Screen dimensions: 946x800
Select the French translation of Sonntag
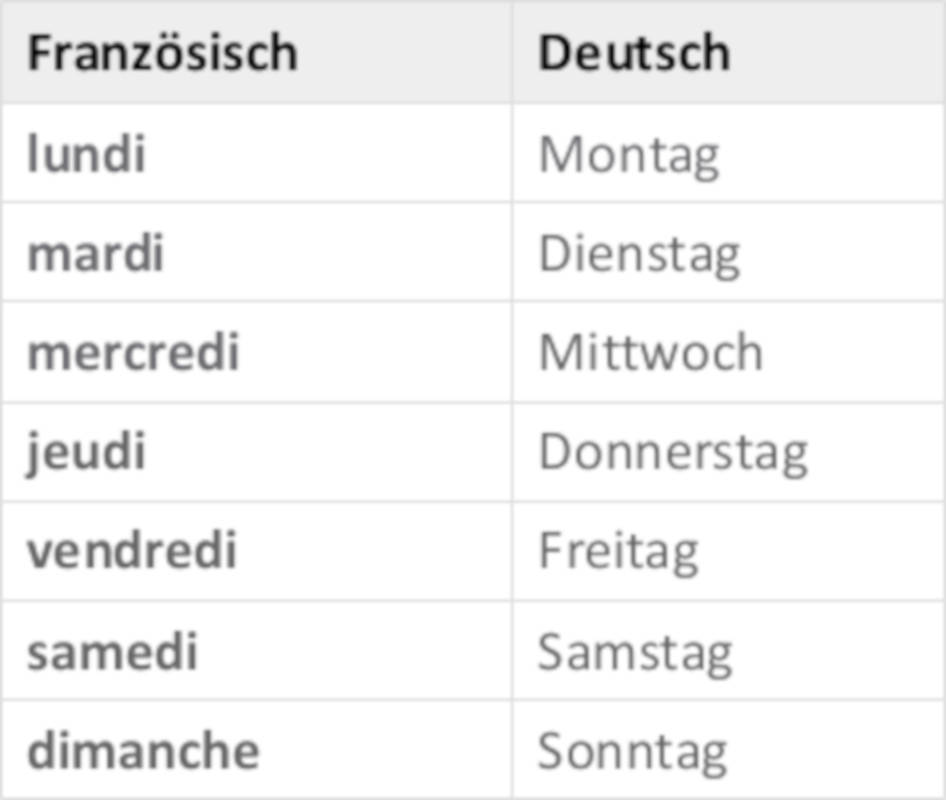[x=143, y=750]
